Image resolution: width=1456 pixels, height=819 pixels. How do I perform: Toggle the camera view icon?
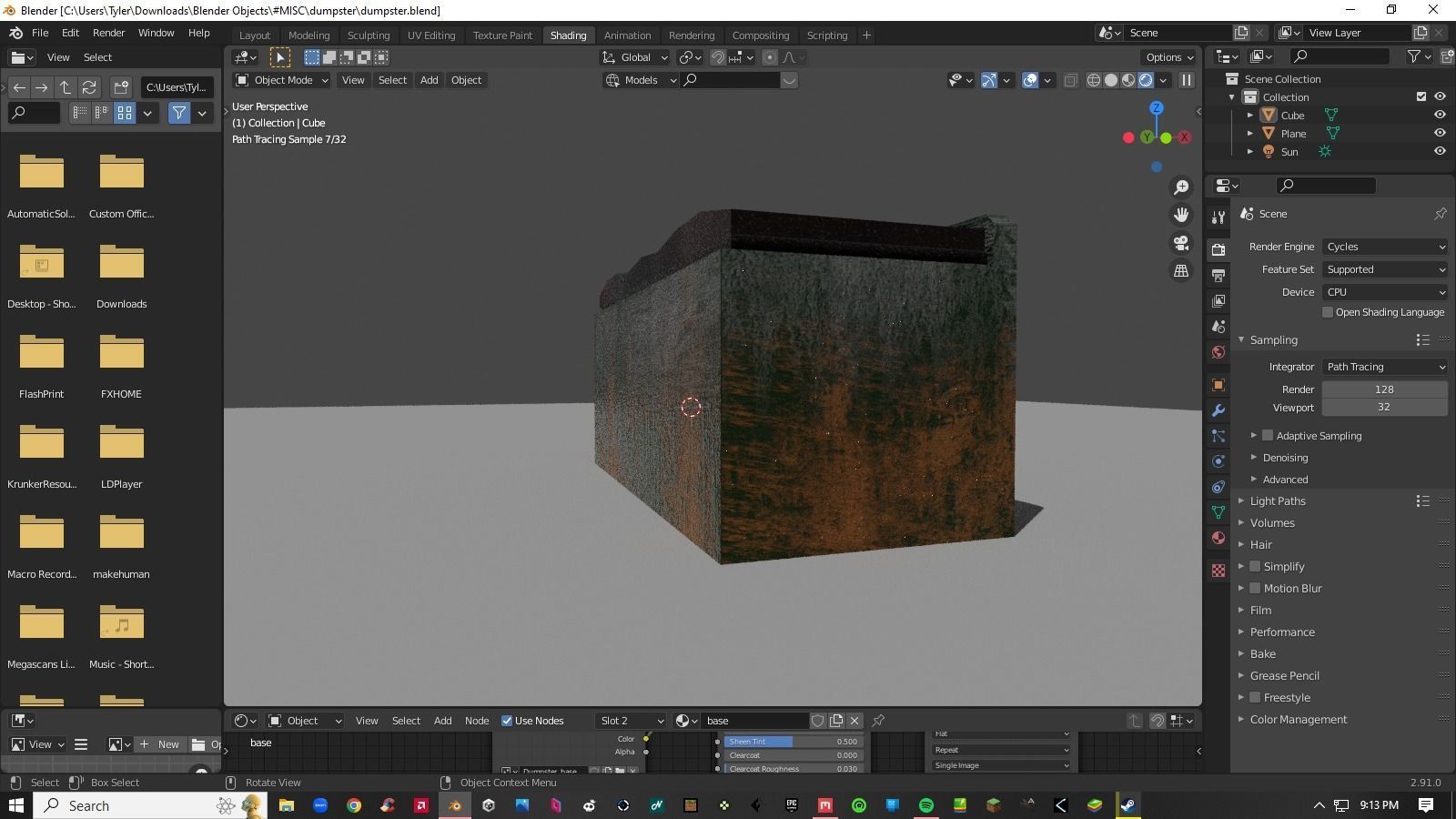pyautogui.click(x=1181, y=243)
